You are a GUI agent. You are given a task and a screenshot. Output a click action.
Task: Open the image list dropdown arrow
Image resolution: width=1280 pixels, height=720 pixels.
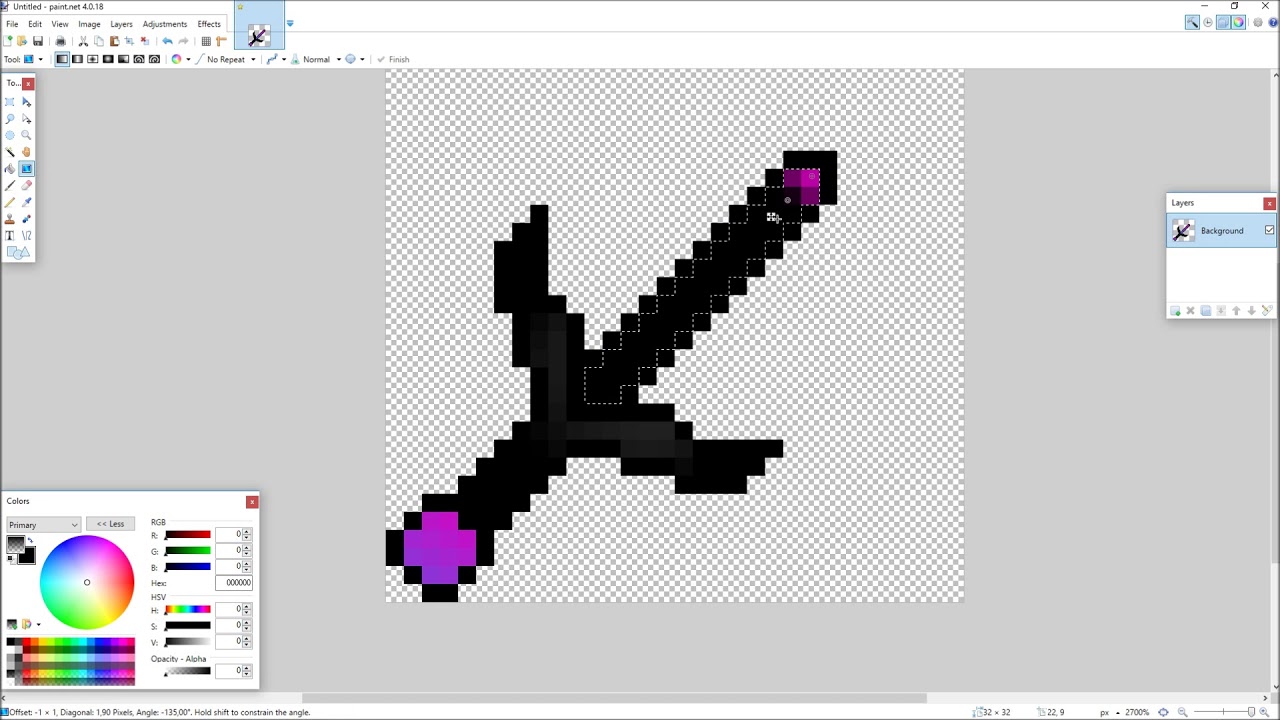[x=290, y=23]
